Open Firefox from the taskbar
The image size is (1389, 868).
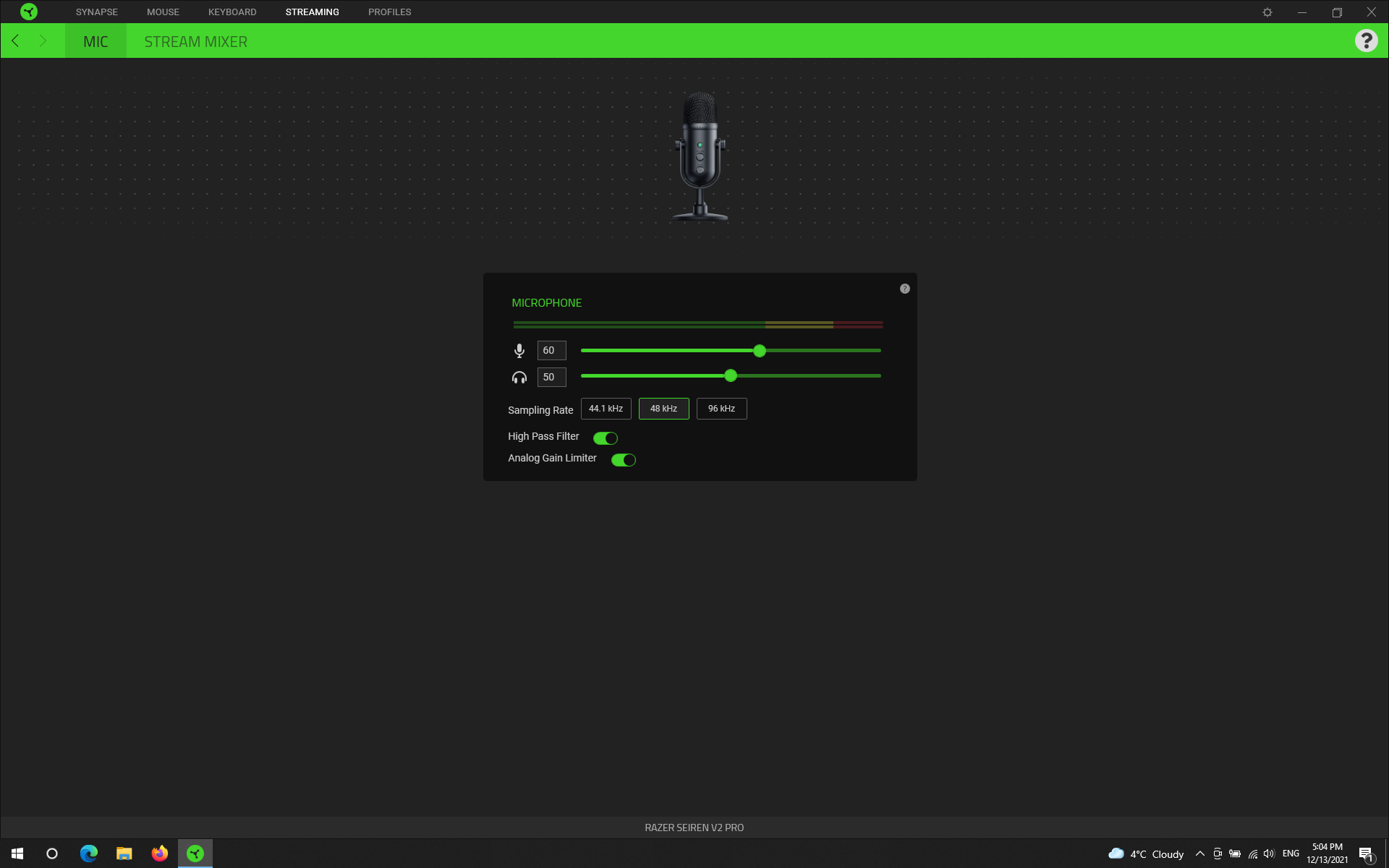(x=159, y=854)
